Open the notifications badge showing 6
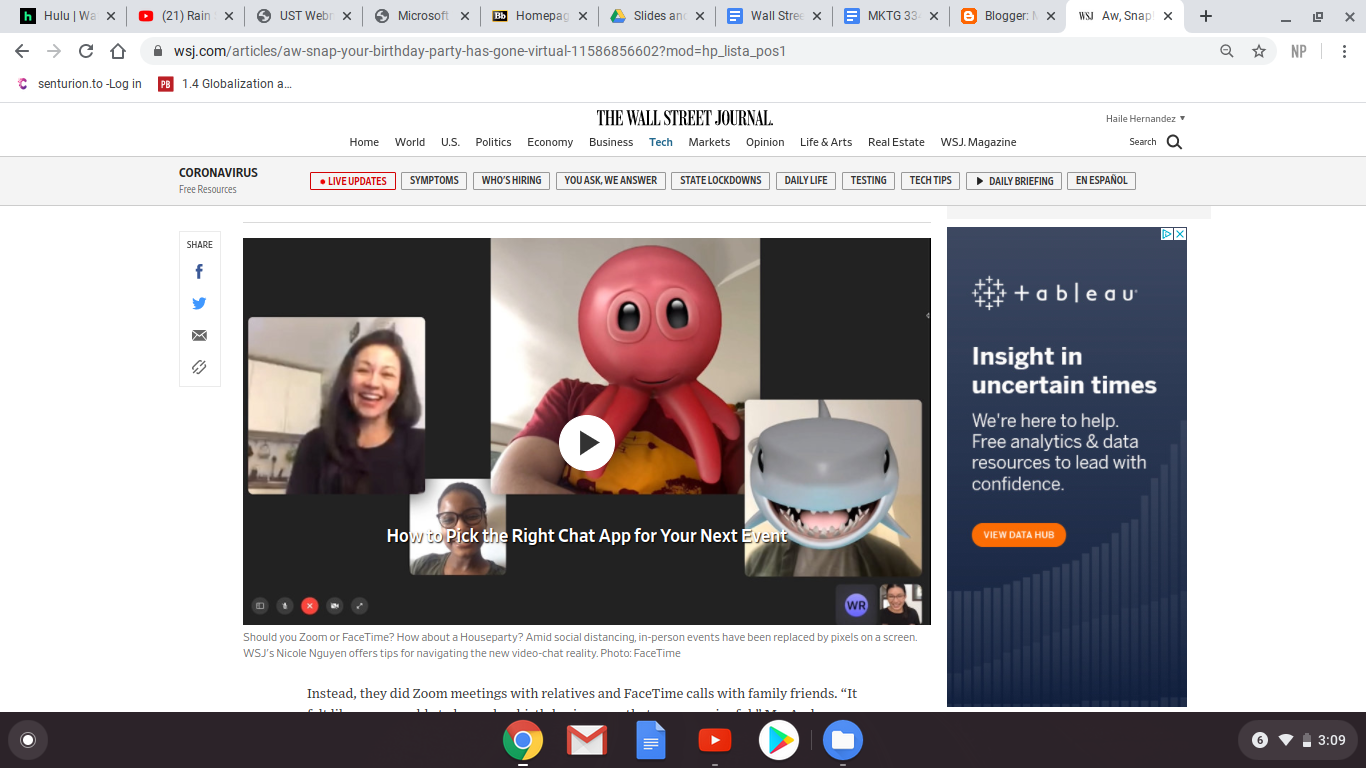1366x768 pixels. pos(1260,740)
